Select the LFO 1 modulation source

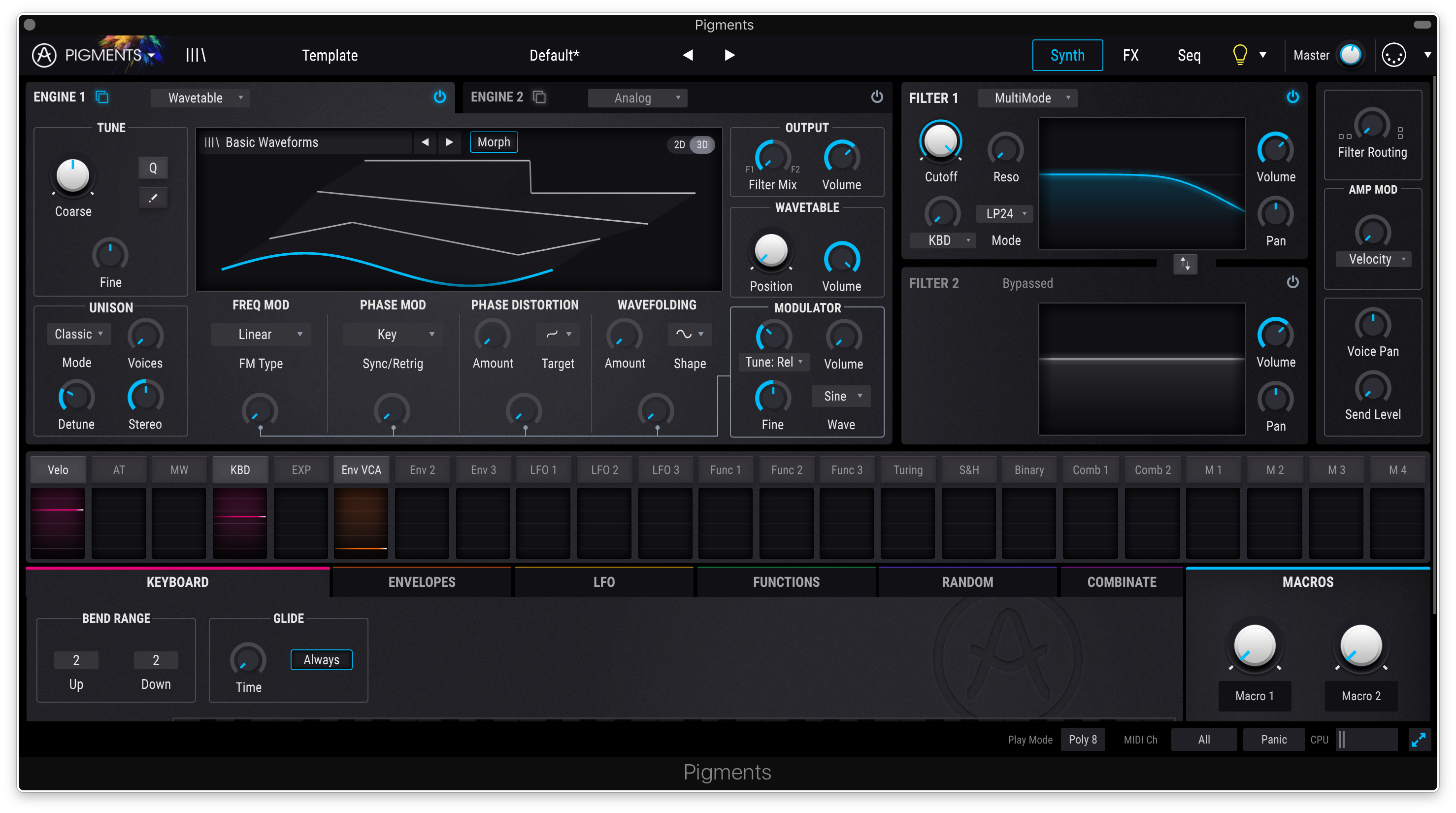[x=543, y=470]
